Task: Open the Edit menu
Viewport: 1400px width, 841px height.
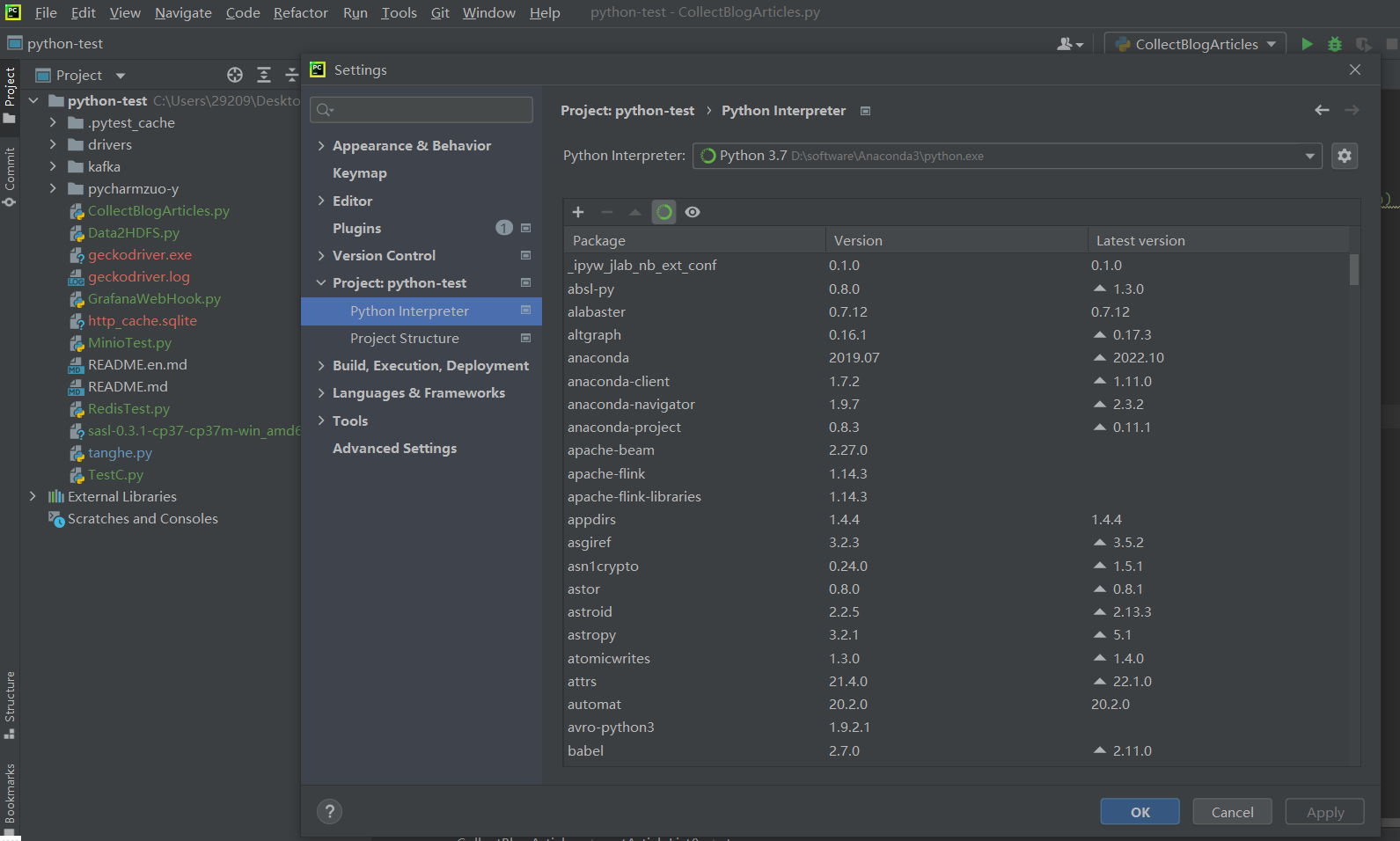Action: pyautogui.click(x=84, y=12)
